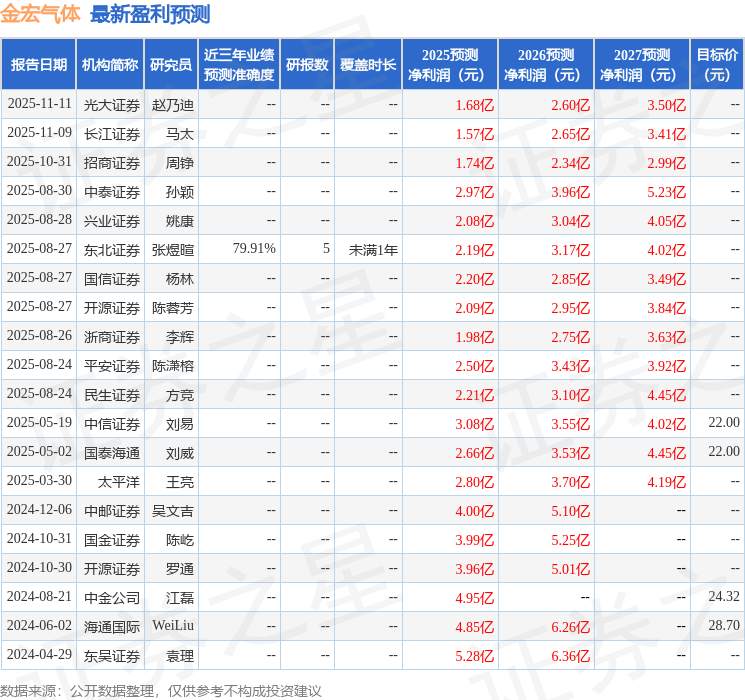This screenshot has width=745, height=700.
Task: Select the 海通国际 cell
Action: 112,627
